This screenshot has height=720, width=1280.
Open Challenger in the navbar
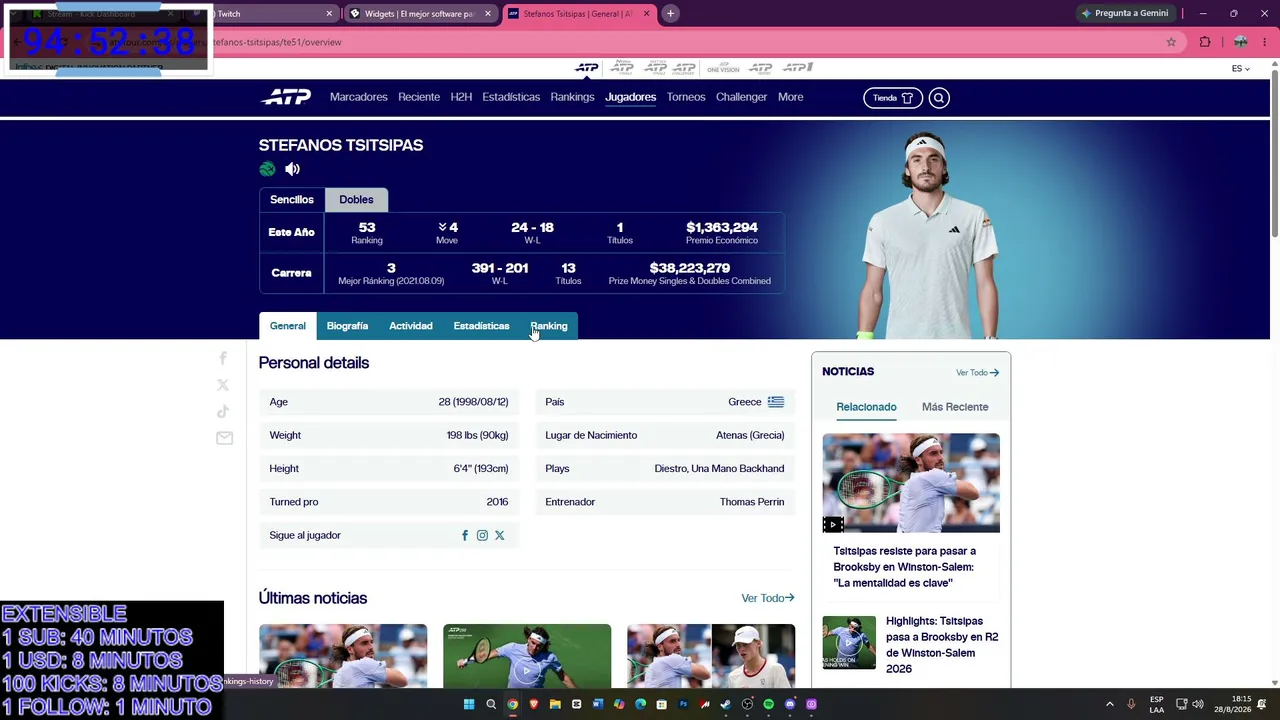pos(741,97)
